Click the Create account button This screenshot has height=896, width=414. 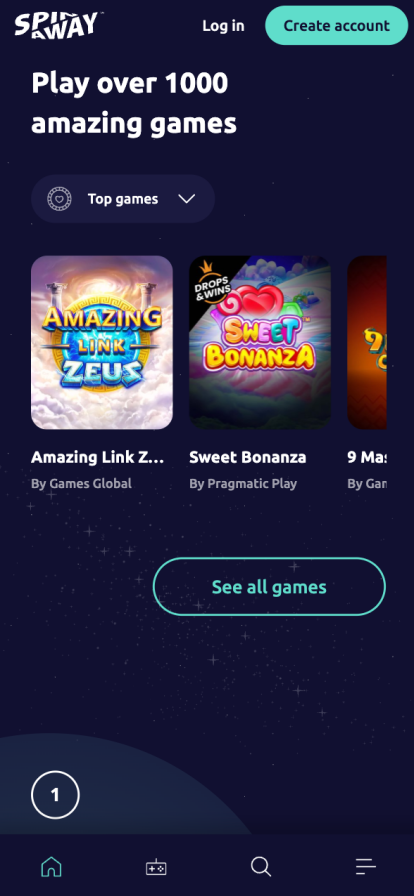coord(336,26)
